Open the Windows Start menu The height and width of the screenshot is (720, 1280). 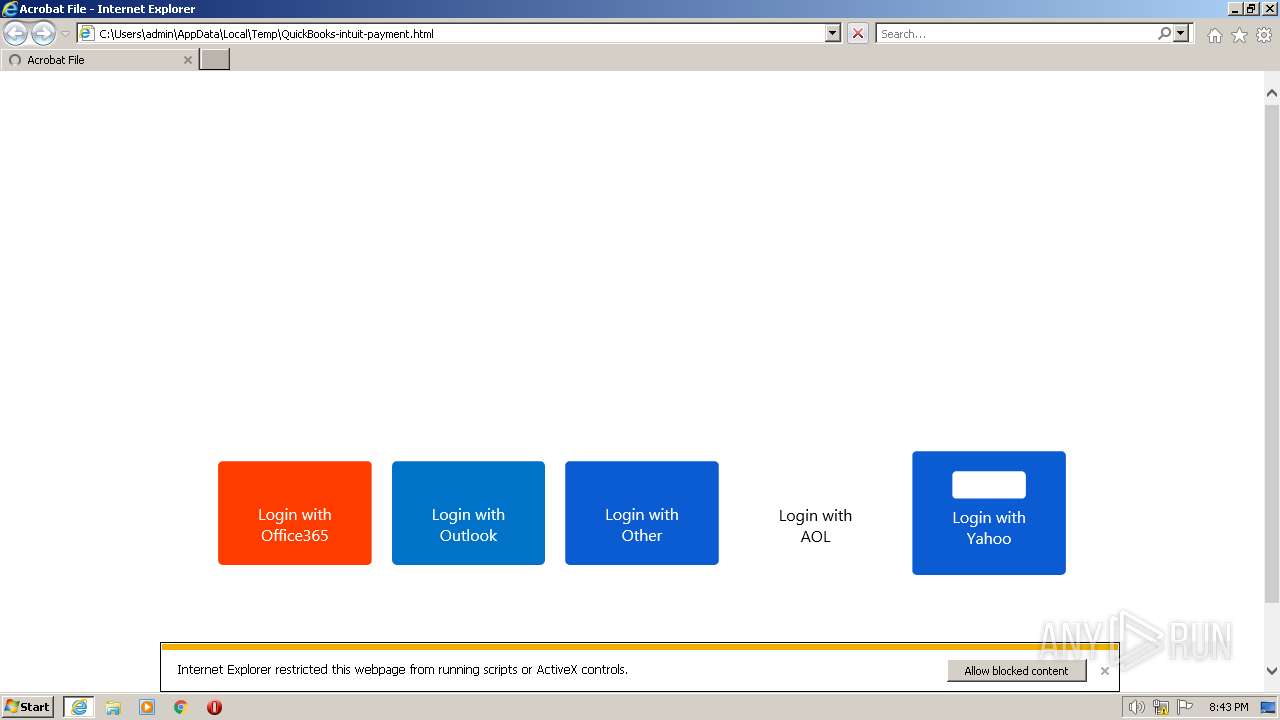pyautogui.click(x=27, y=707)
